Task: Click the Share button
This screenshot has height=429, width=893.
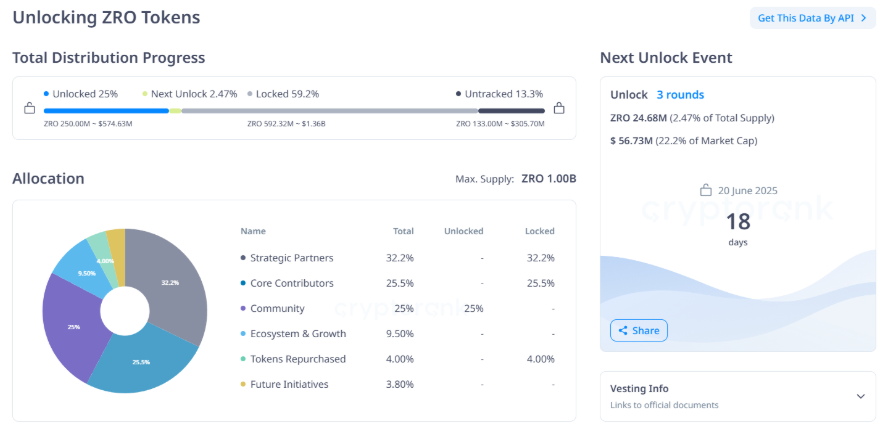Action: pyautogui.click(x=638, y=330)
